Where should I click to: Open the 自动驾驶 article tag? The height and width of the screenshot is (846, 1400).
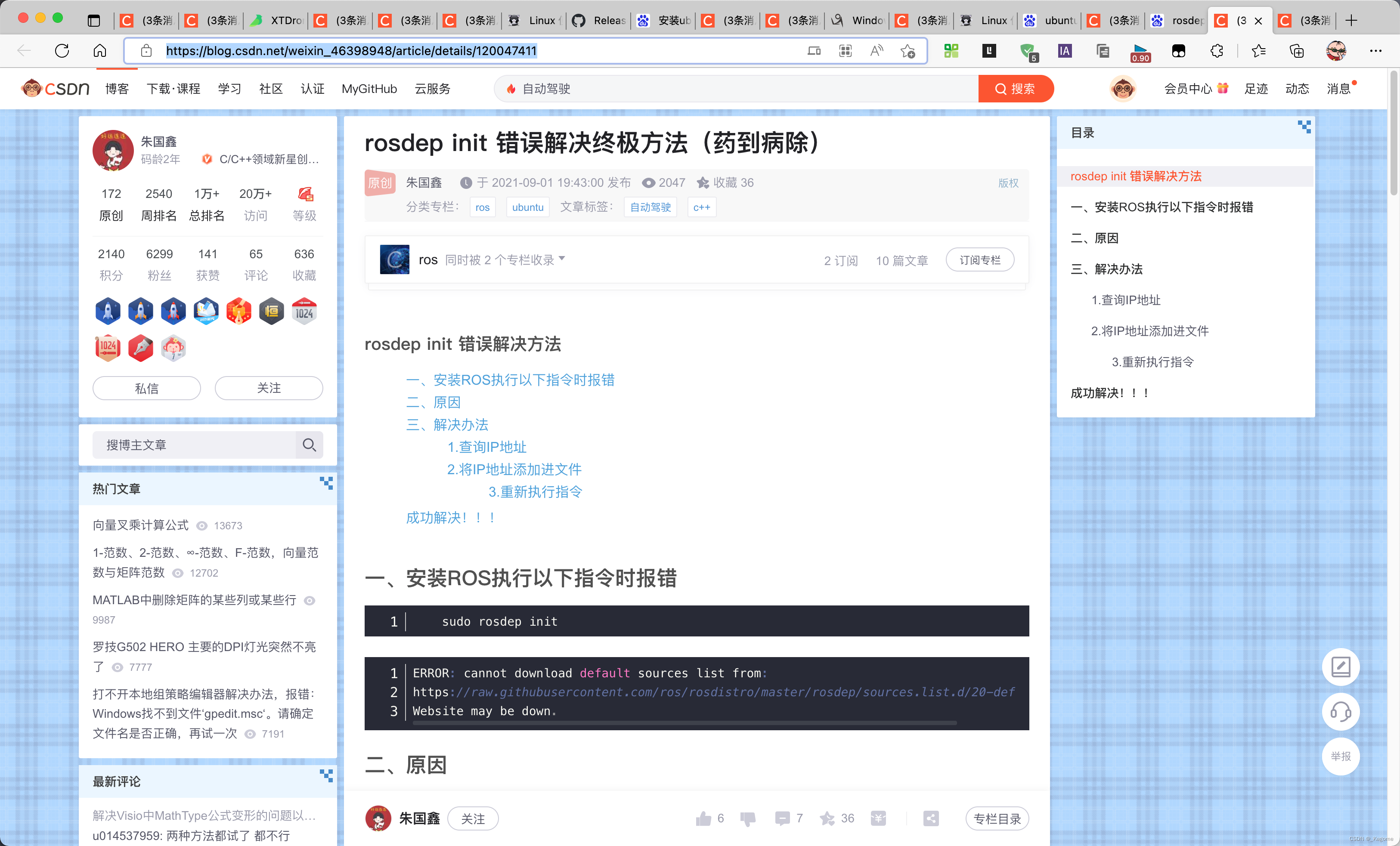click(650, 207)
